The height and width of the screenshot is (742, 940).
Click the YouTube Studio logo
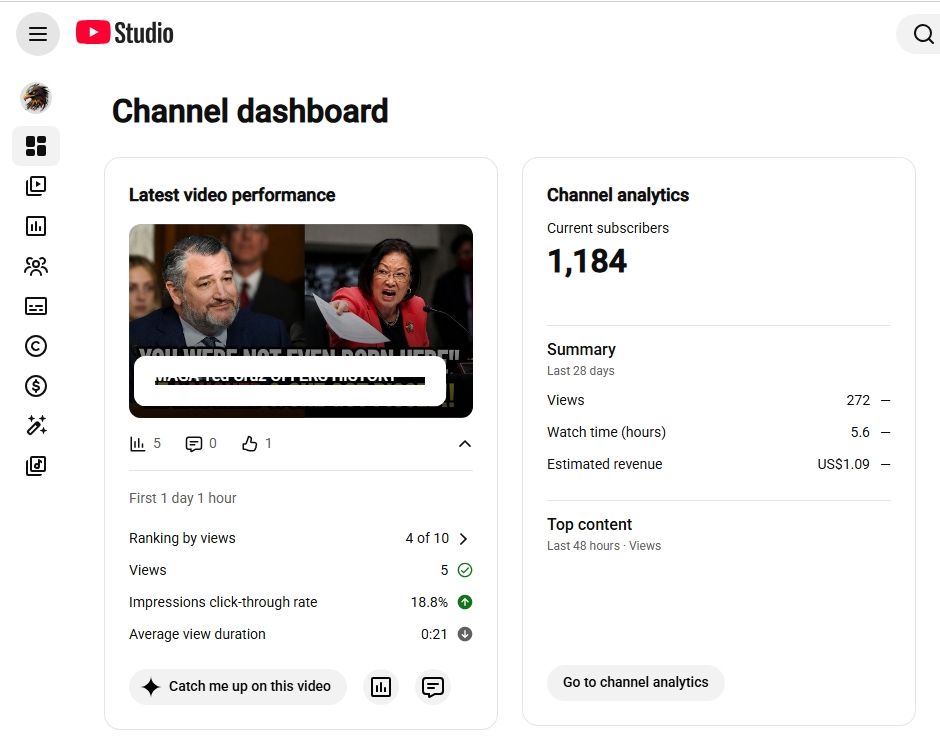125,33
